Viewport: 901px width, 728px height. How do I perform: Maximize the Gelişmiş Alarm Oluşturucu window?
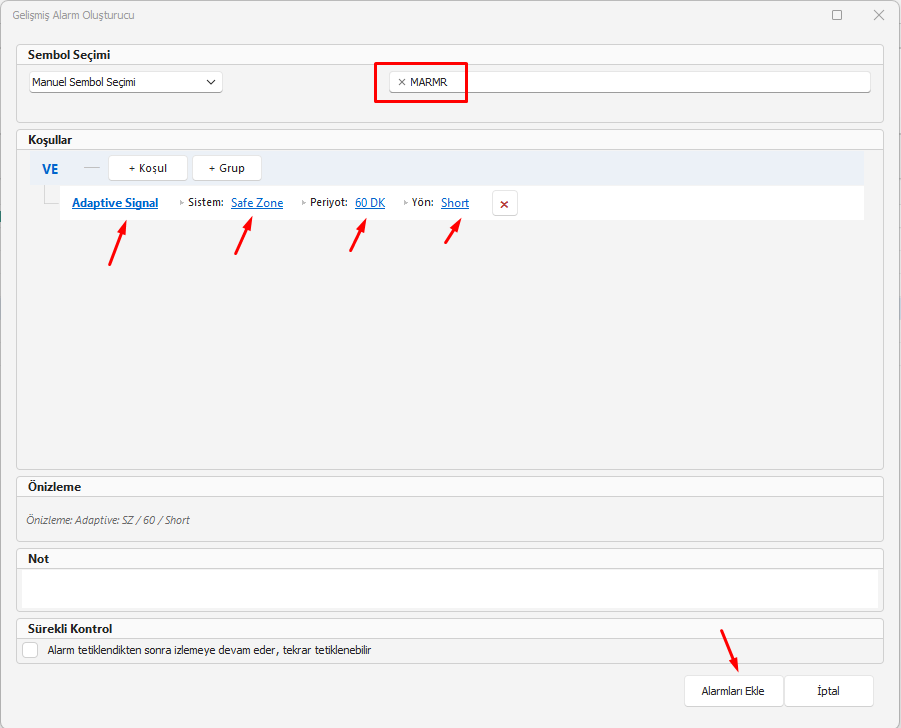pyautogui.click(x=837, y=15)
